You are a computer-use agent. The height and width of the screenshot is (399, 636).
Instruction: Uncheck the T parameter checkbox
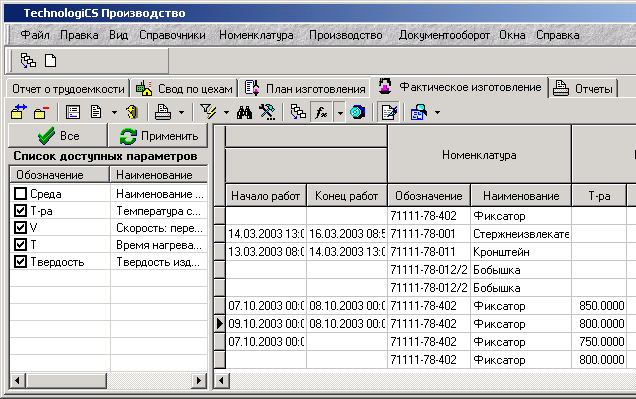click(20, 245)
